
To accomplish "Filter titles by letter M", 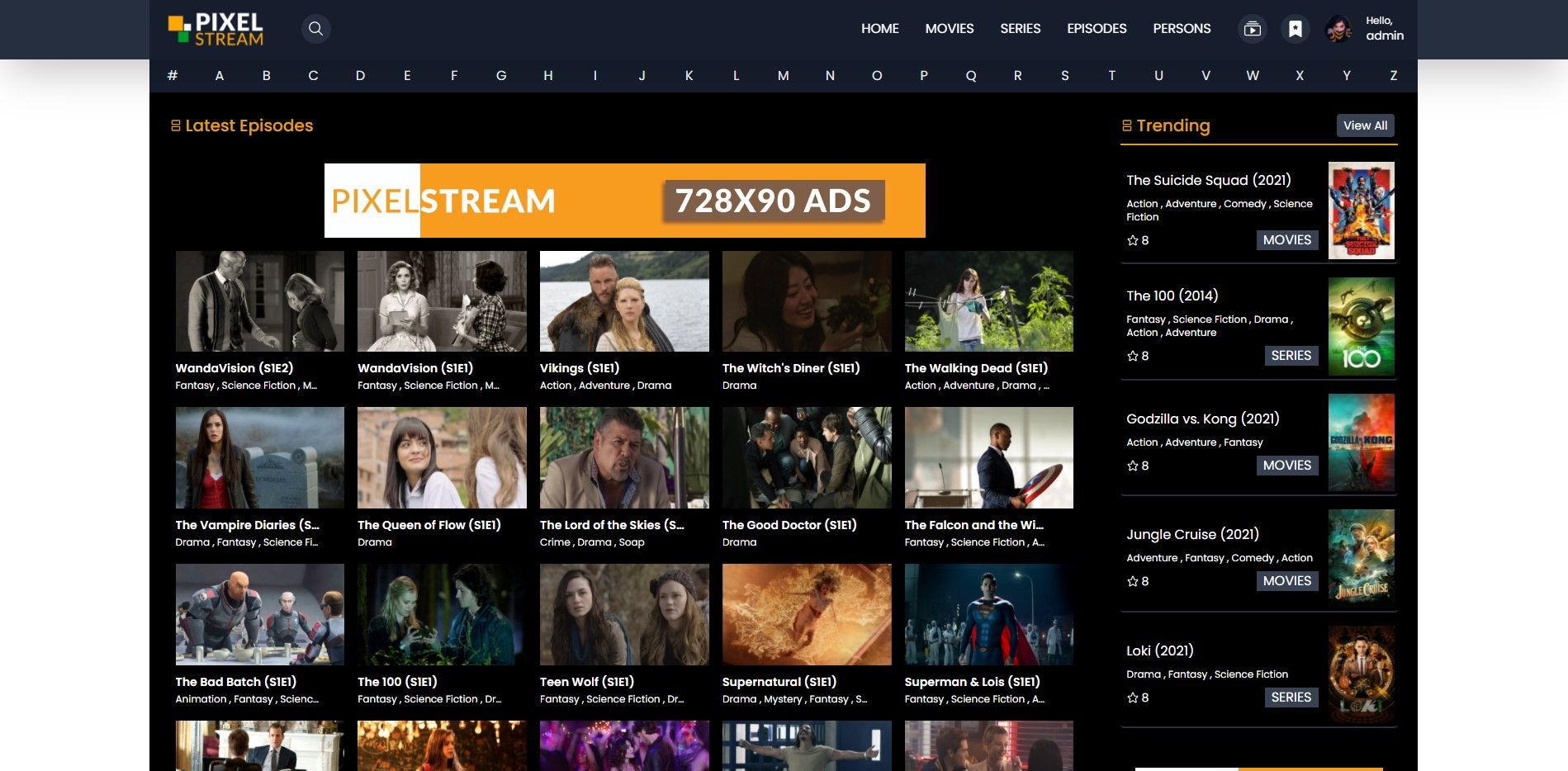I will (x=784, y=75).
